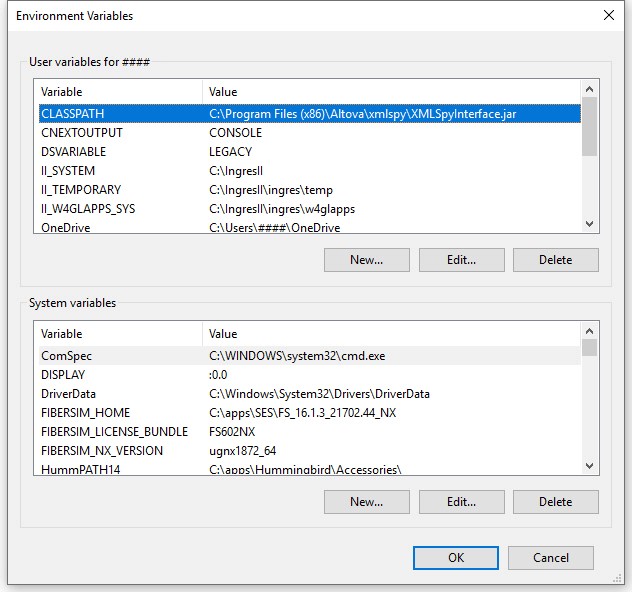
Task: Confirm the dialog with OK
Action: coord(456,558)
